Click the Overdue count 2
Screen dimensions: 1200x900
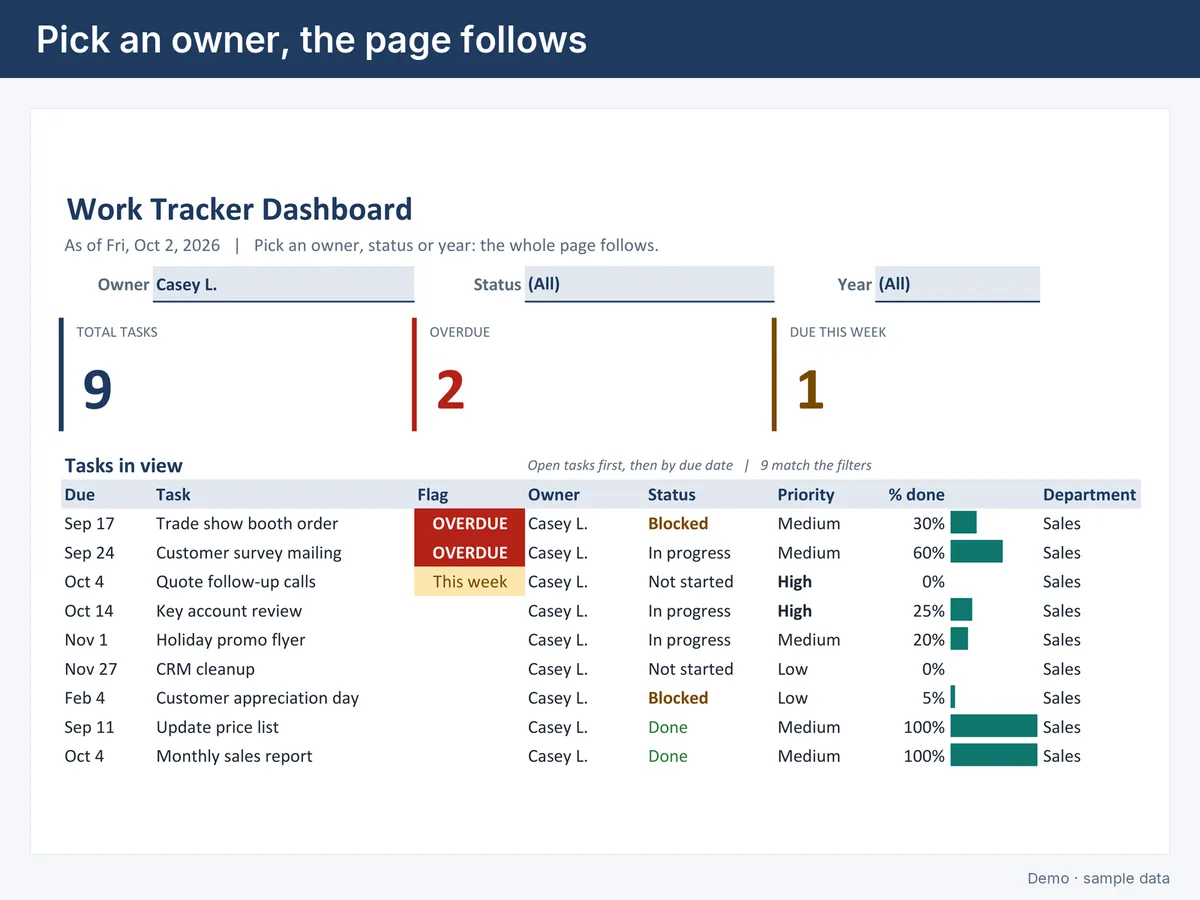[450, 390]
